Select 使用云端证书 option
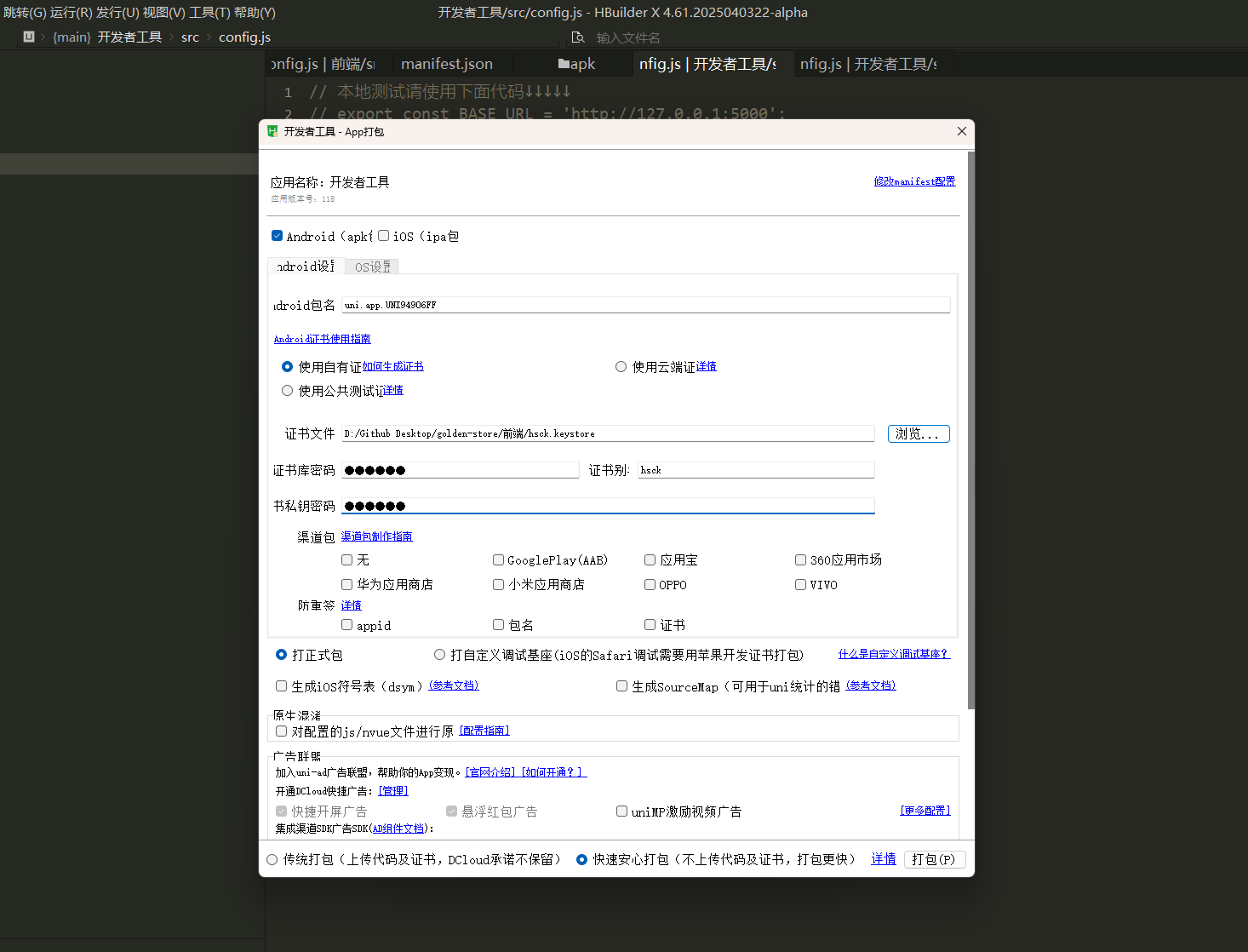Viewport: 1248px width, 952px height. pos(621,366)
